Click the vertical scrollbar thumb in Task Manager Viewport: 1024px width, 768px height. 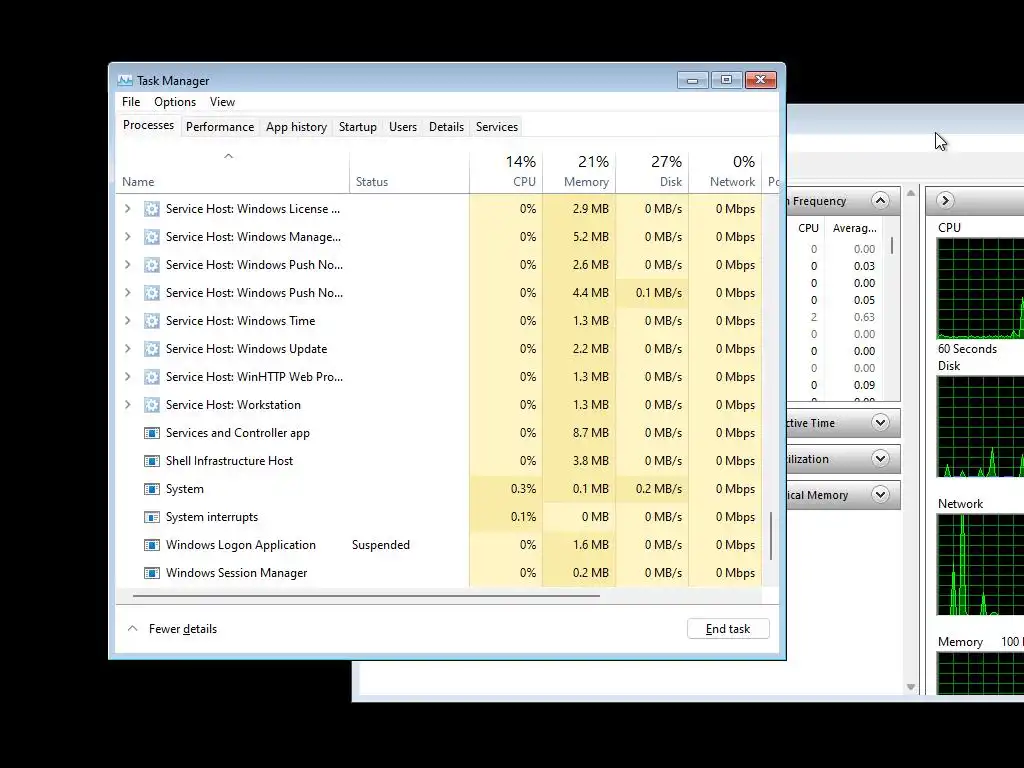click(771, 536)
